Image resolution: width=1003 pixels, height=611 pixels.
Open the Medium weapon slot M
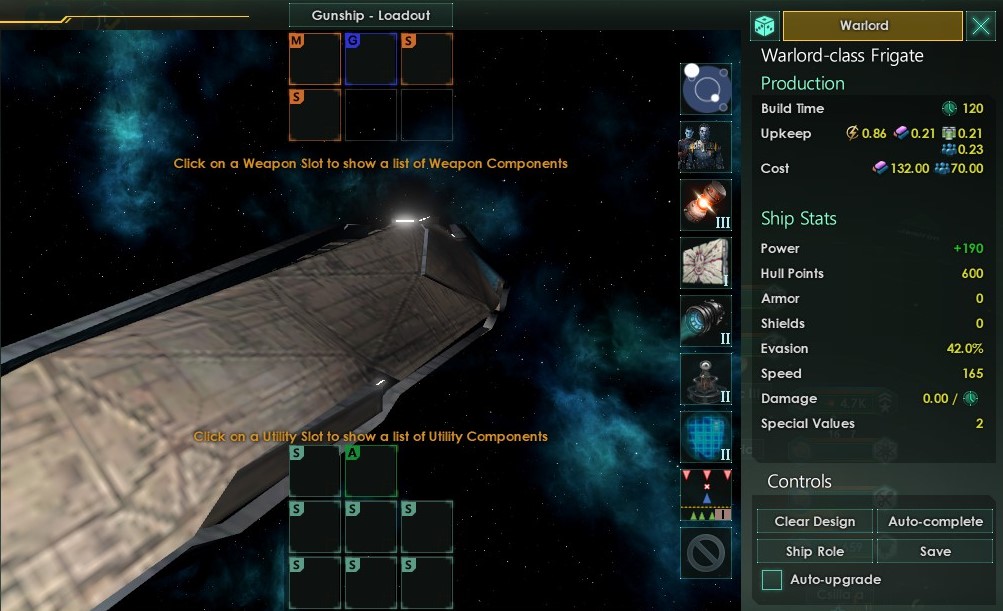point(315,59)
